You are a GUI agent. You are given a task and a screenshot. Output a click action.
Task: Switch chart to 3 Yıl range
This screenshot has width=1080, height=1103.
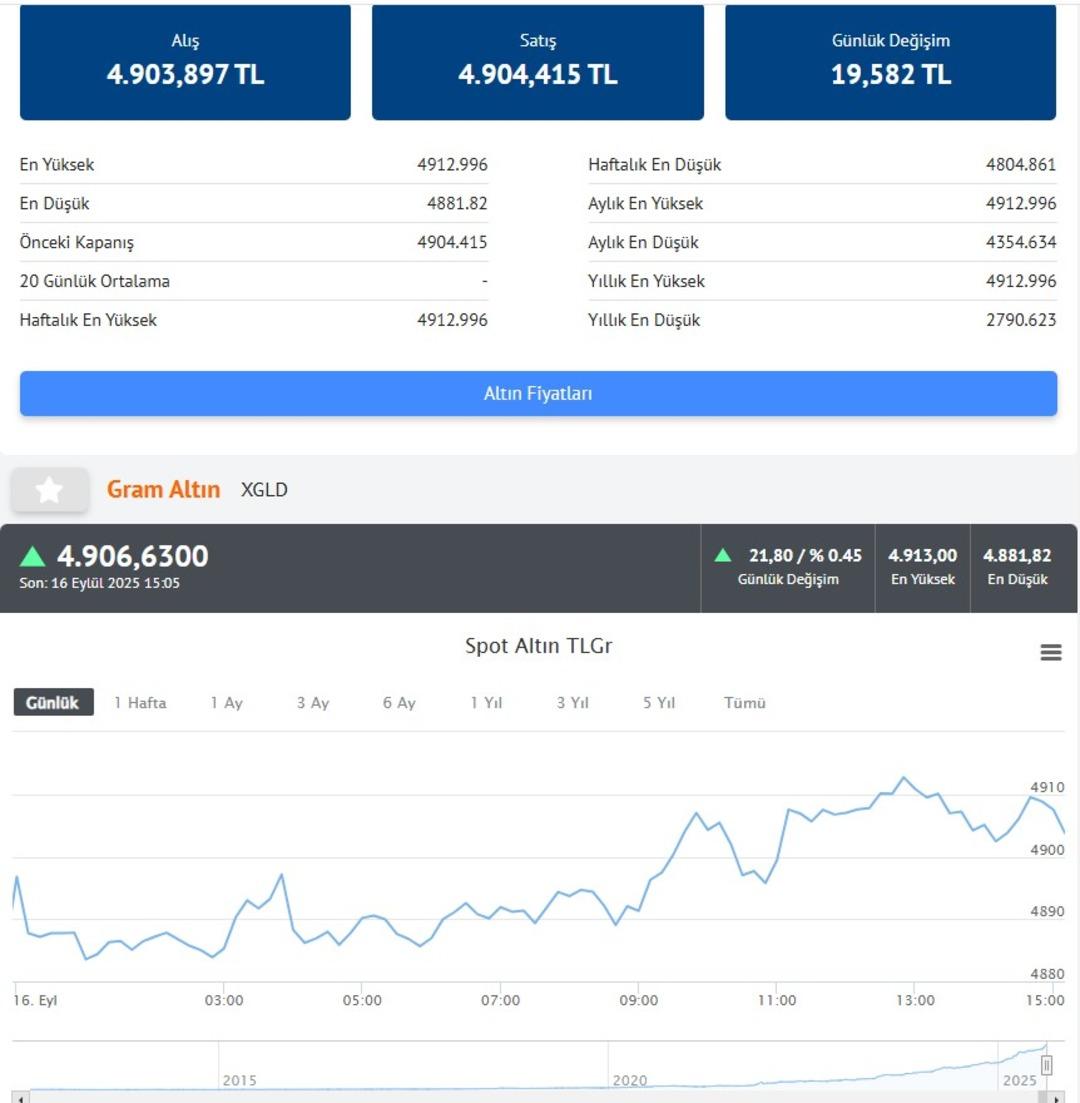coord(572,702)
